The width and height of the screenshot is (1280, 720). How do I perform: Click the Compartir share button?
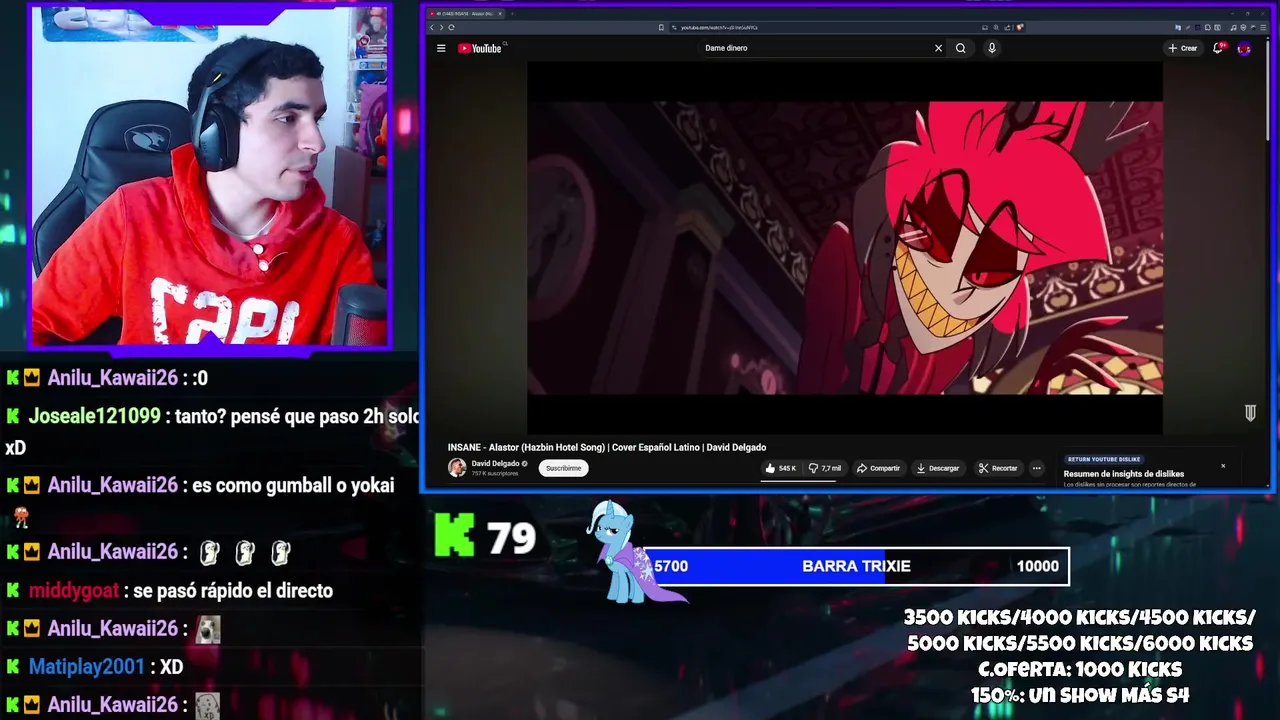click(x=879, y=468)
